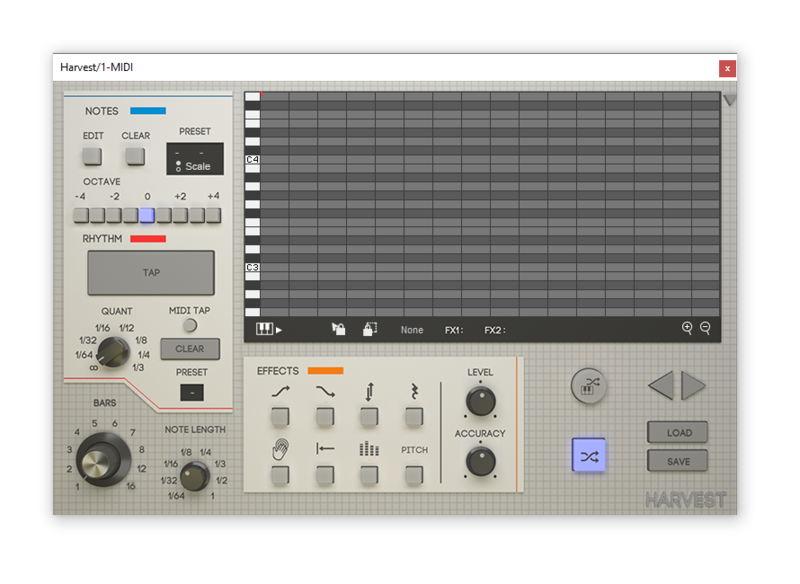The height and width of the screenshot is (584, 800).
Task: Toggle the MIDI TAP round button
Action: [189, 326]
